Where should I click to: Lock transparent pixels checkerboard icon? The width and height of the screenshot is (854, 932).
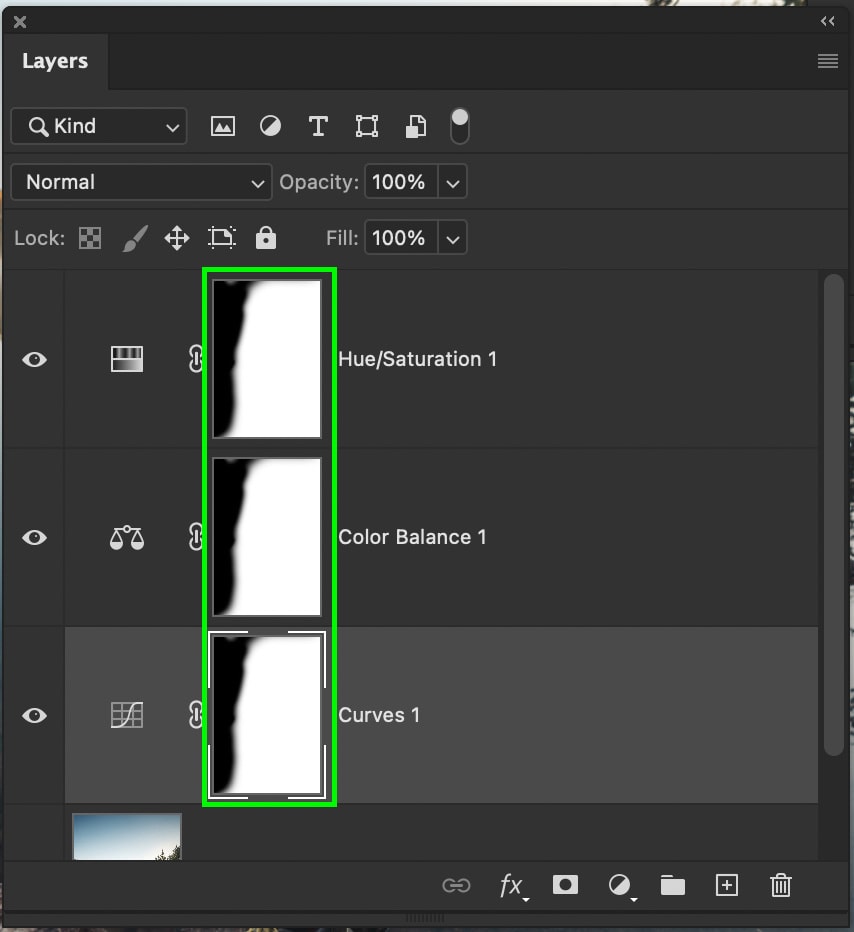click(x=90, y=238)
